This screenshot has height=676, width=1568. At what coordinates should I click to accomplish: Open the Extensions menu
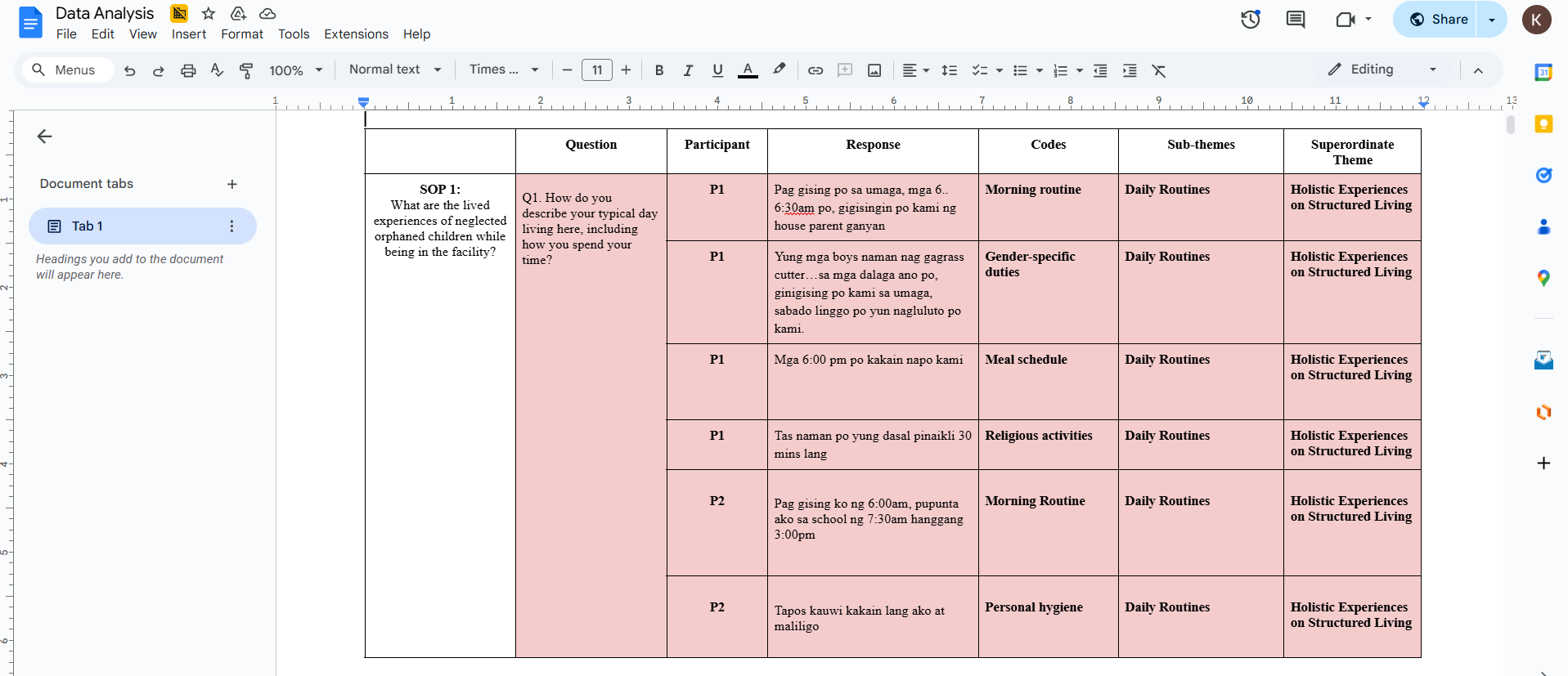[x=356, y=34]
